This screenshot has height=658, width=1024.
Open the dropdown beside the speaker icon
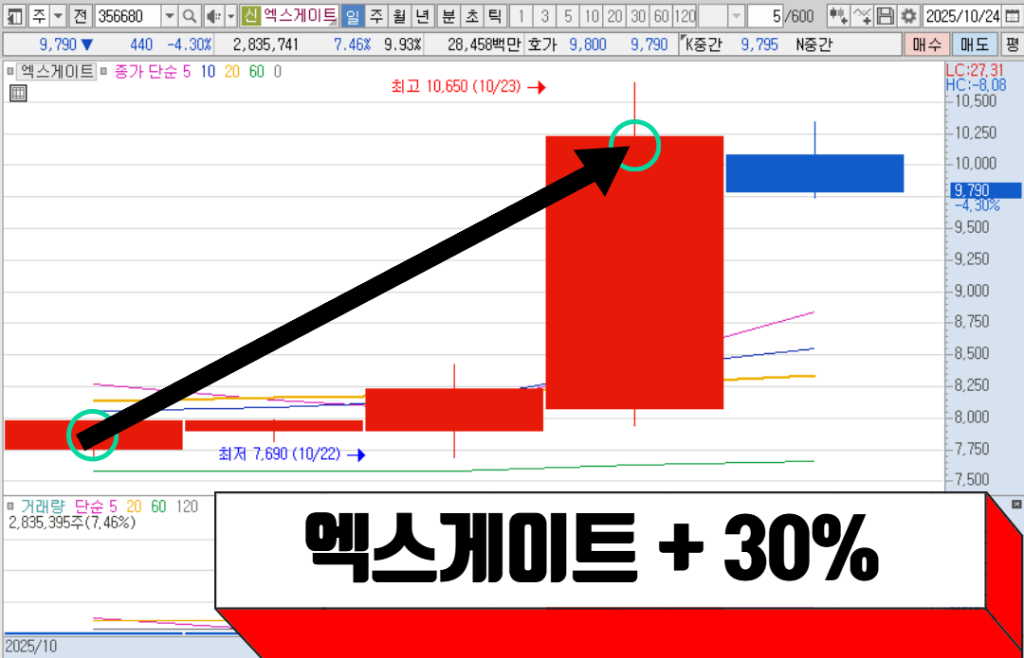tap(230, 16)
